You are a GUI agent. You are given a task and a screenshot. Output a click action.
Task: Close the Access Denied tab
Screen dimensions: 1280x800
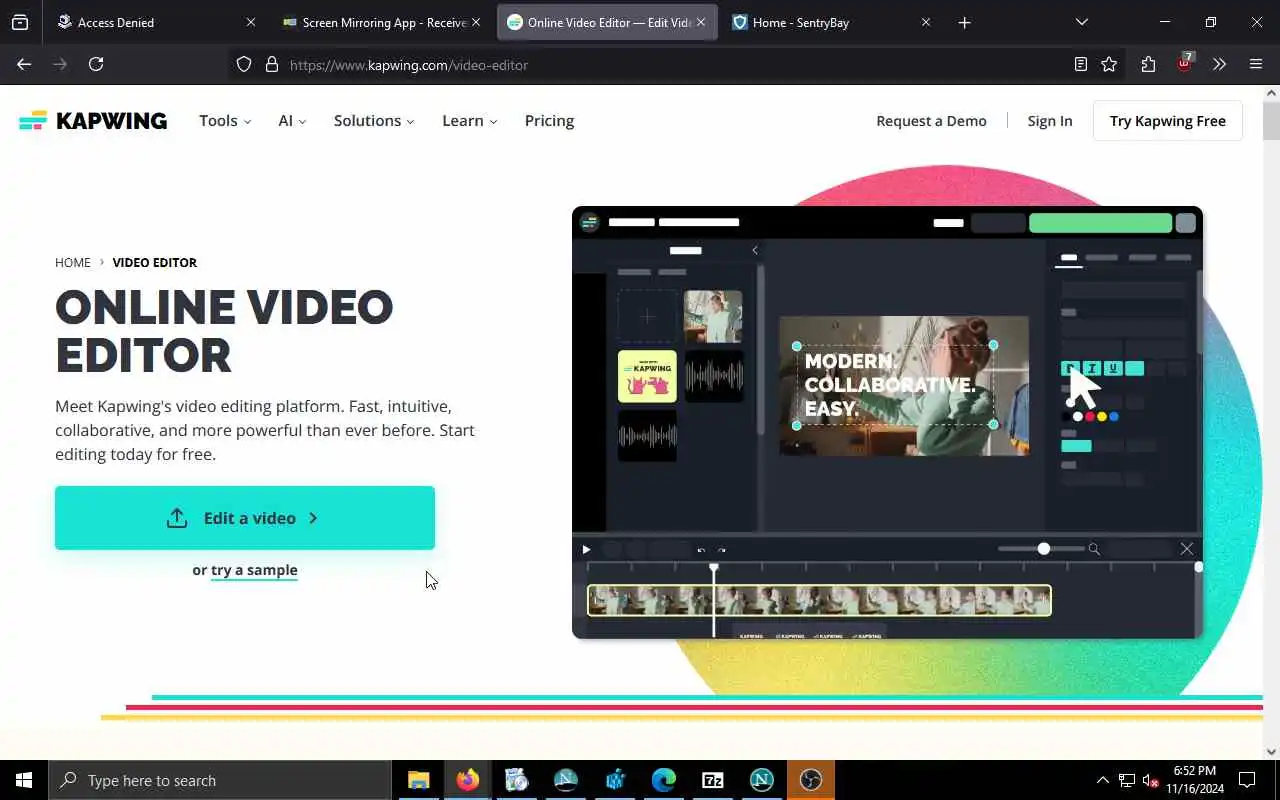[251, 22]
